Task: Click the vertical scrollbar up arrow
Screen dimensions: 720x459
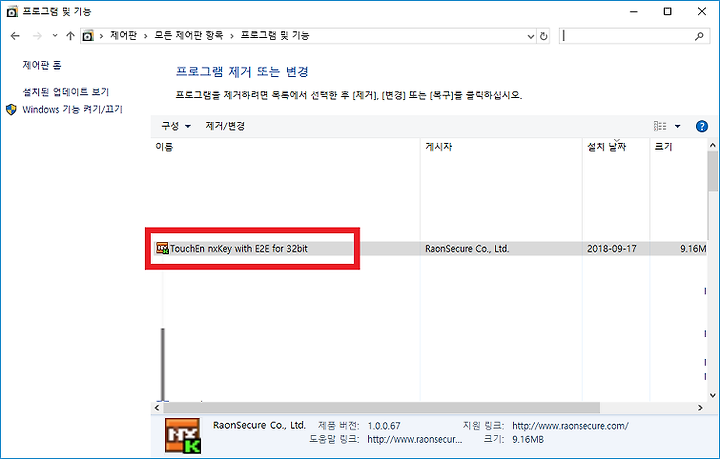Action: [x=713, y=145]
